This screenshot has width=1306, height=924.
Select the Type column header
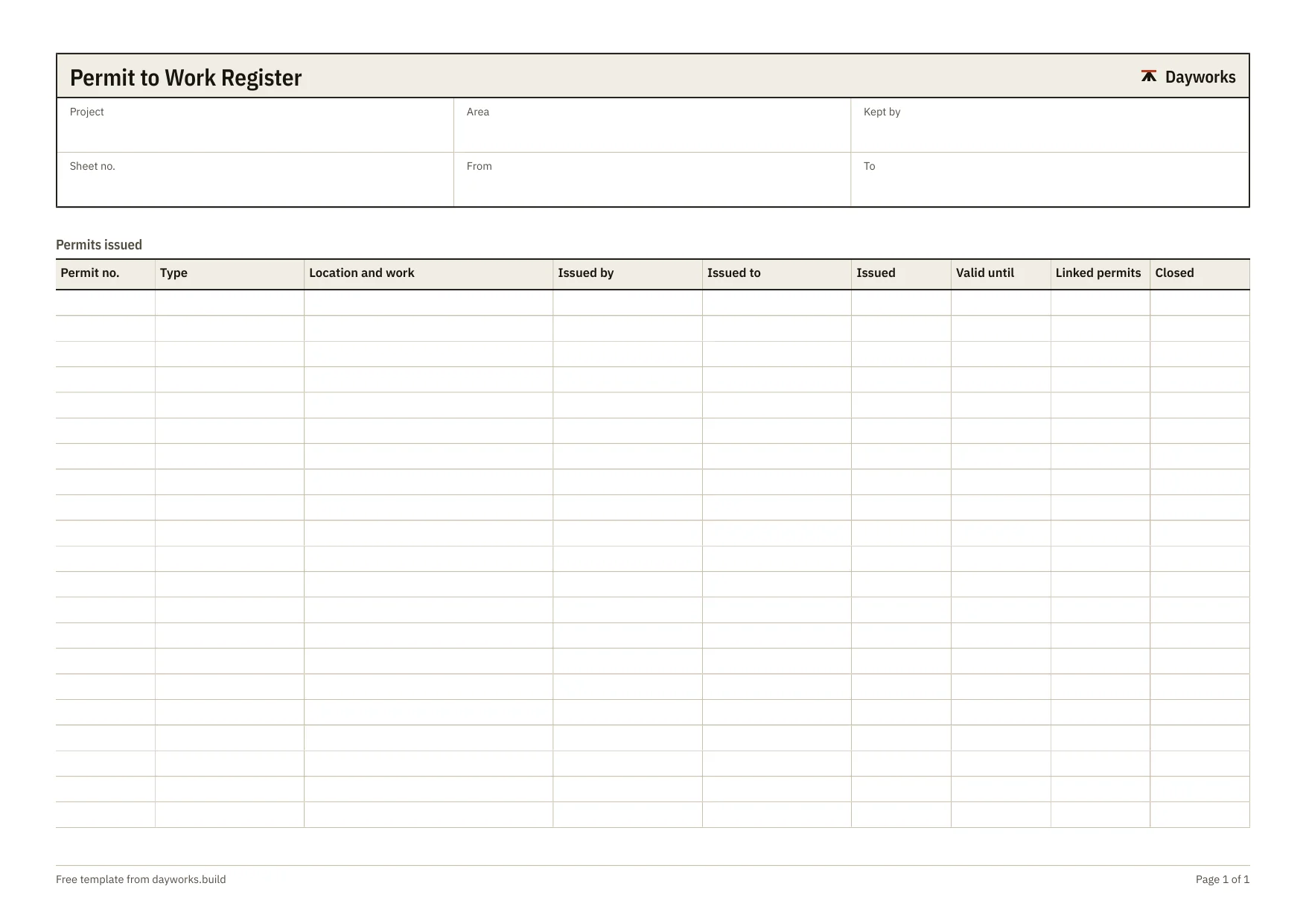229,274
